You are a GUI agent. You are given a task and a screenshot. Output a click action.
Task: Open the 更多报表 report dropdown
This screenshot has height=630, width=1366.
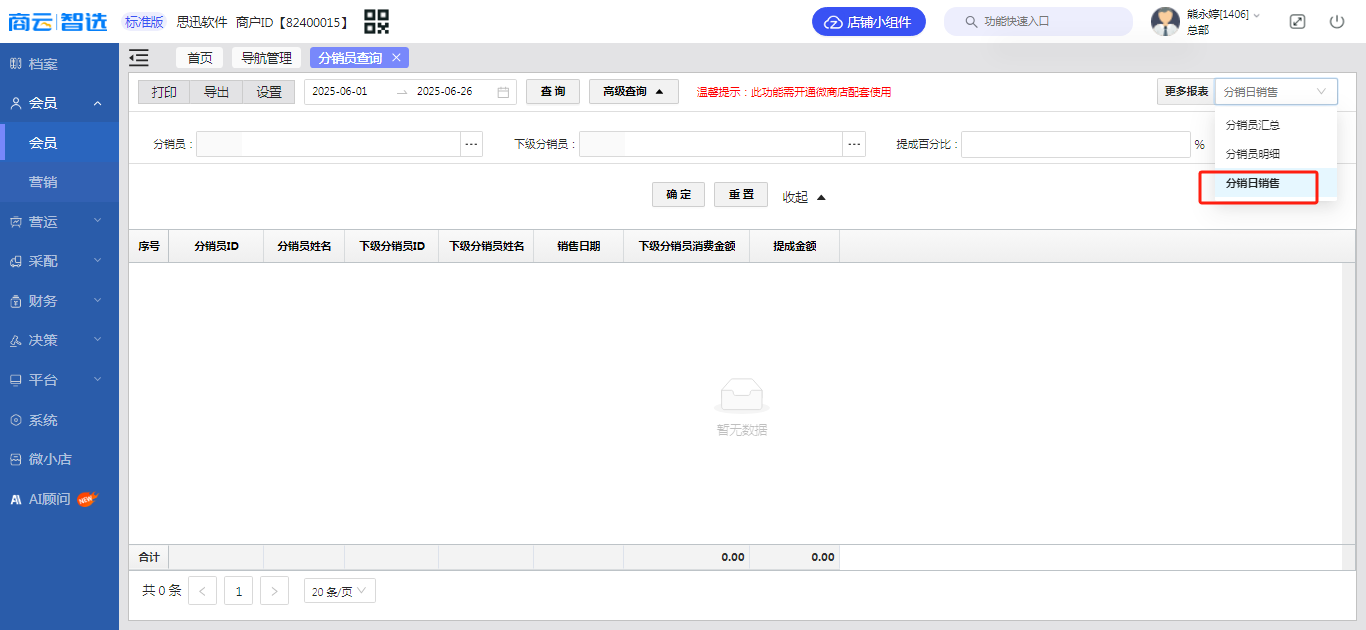1276,92
